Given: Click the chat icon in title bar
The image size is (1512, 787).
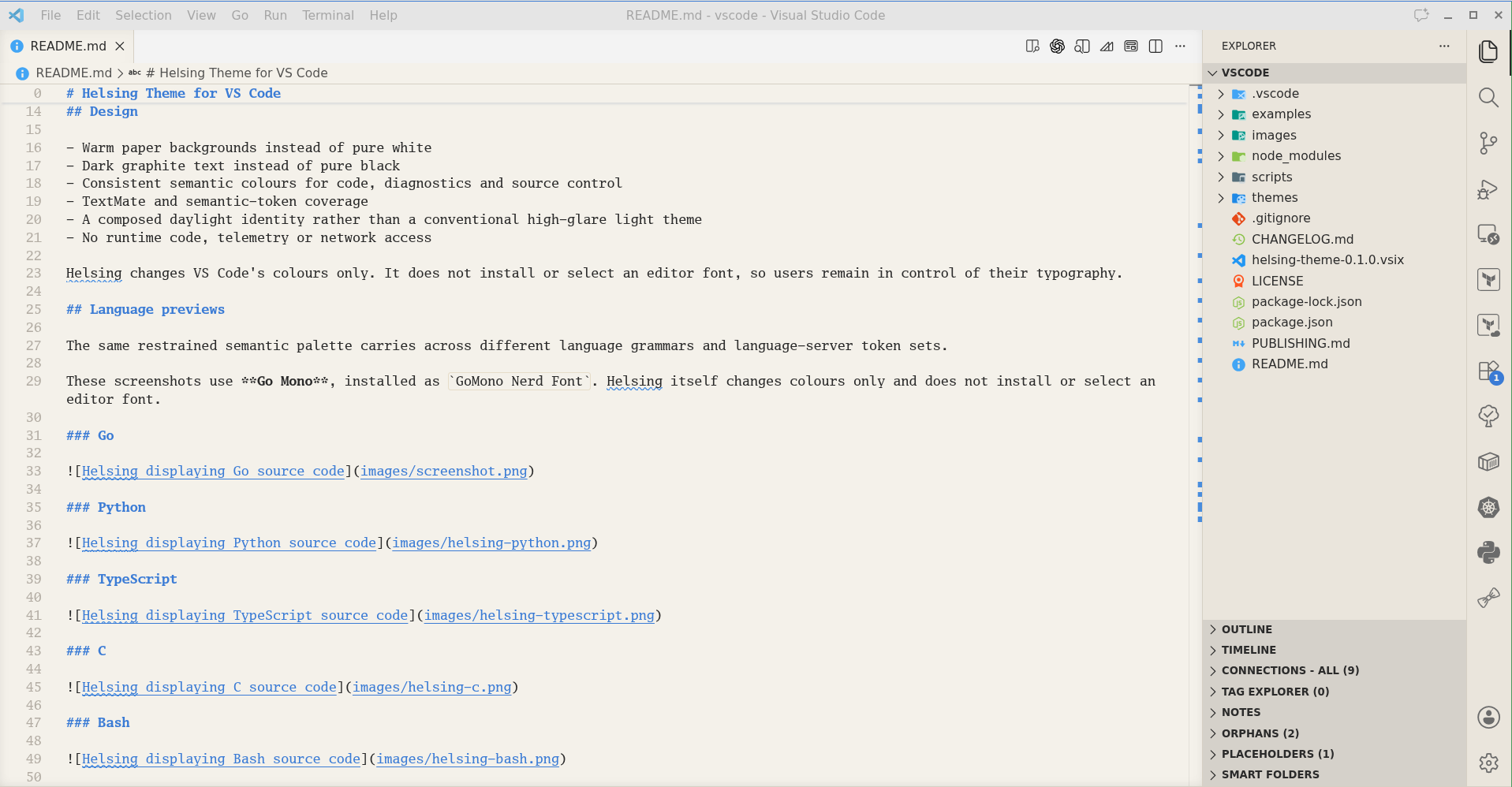Looking at the screenshot, I should click(x=1421, y=15).
